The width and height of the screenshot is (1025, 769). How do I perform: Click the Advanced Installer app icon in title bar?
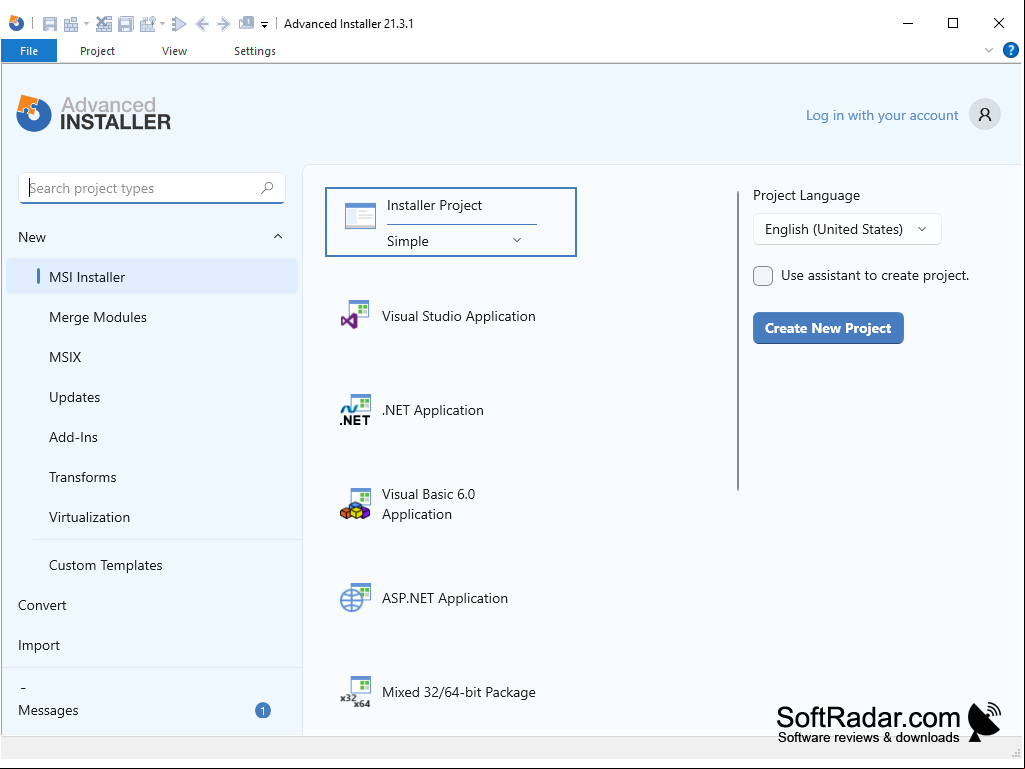16,24
